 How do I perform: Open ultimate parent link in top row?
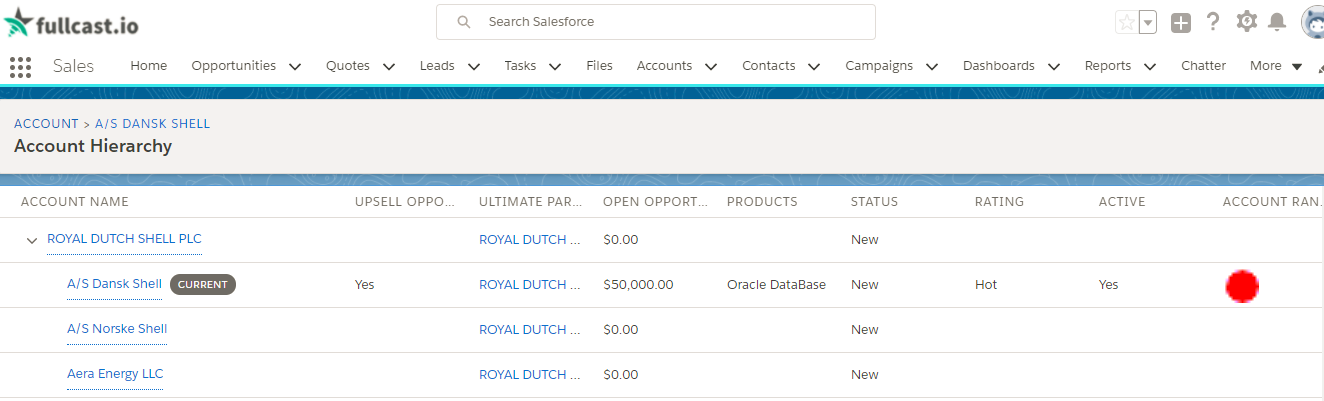tap(530, 240)
